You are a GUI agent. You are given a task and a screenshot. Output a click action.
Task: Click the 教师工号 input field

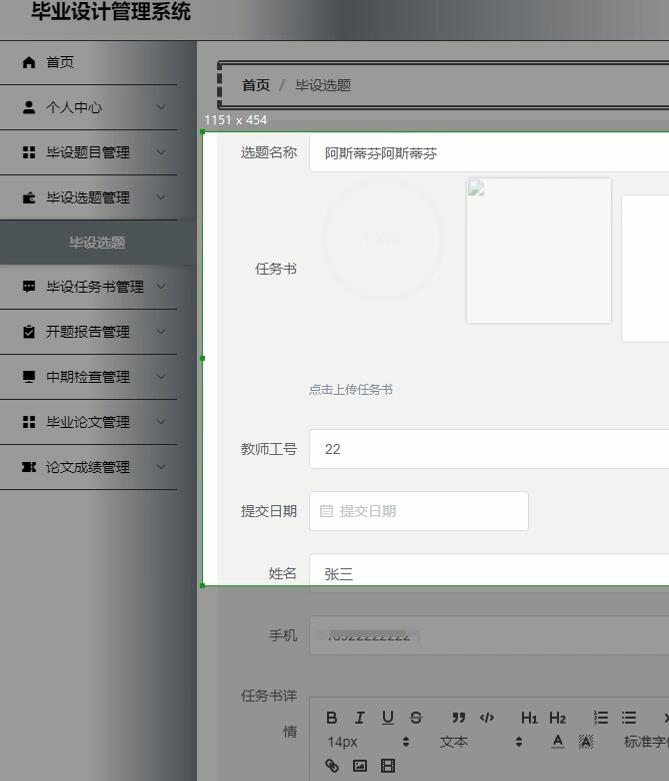[x=489, y=449]
